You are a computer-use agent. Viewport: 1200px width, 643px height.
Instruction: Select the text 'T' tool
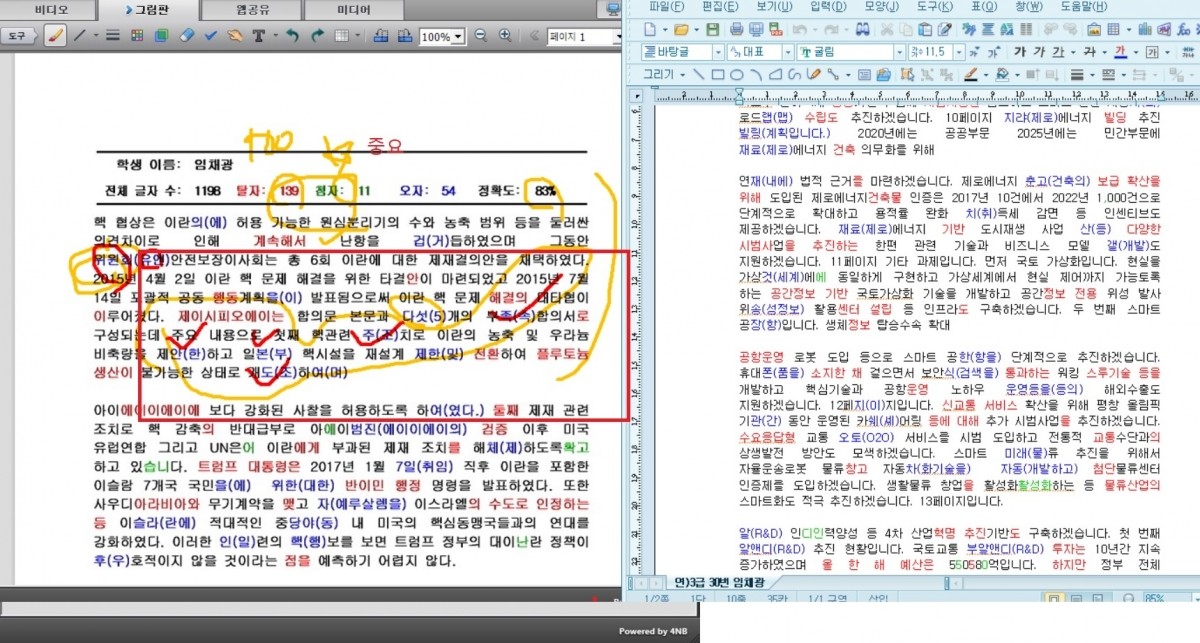258,36
